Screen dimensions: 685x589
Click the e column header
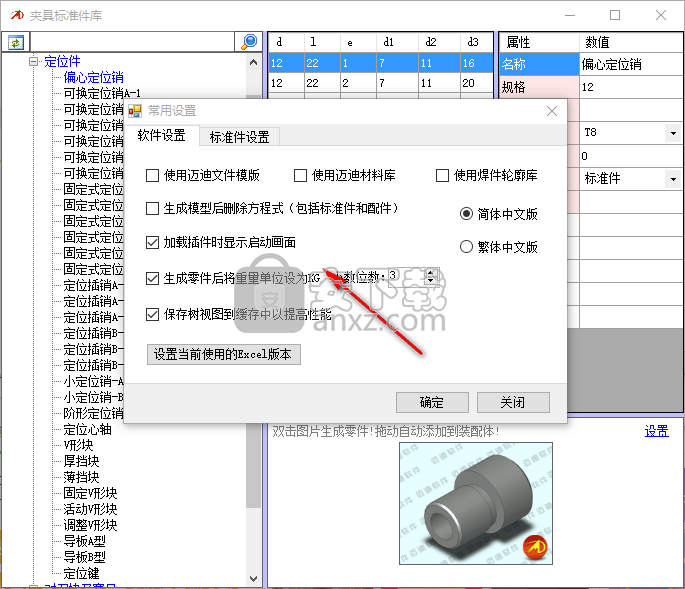[x=358, y=42]
